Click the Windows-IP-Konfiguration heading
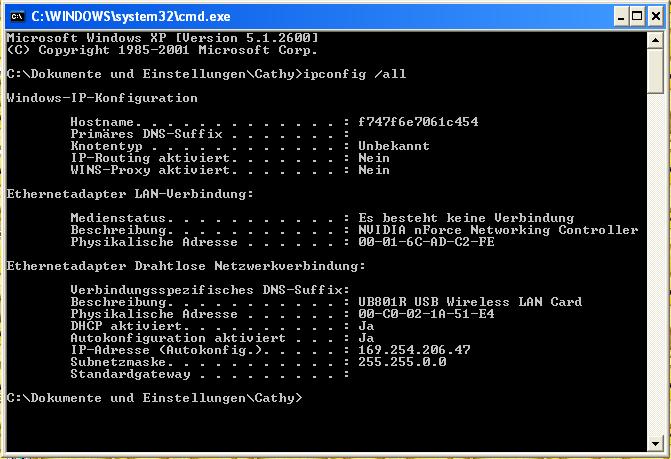Image resolution: width=671 pixels, height=459 pixels. pyautogui.click(x=102, y=98)
